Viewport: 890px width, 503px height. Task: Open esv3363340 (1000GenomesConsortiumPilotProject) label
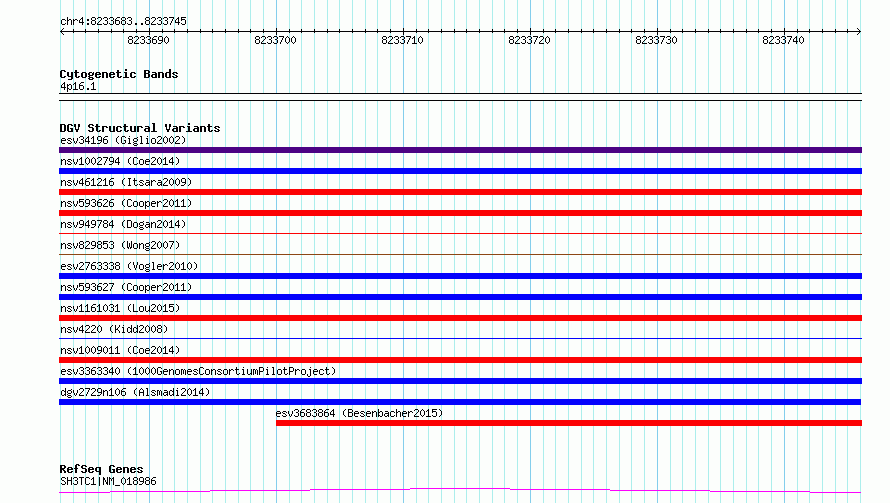click(x=198, y=371)
